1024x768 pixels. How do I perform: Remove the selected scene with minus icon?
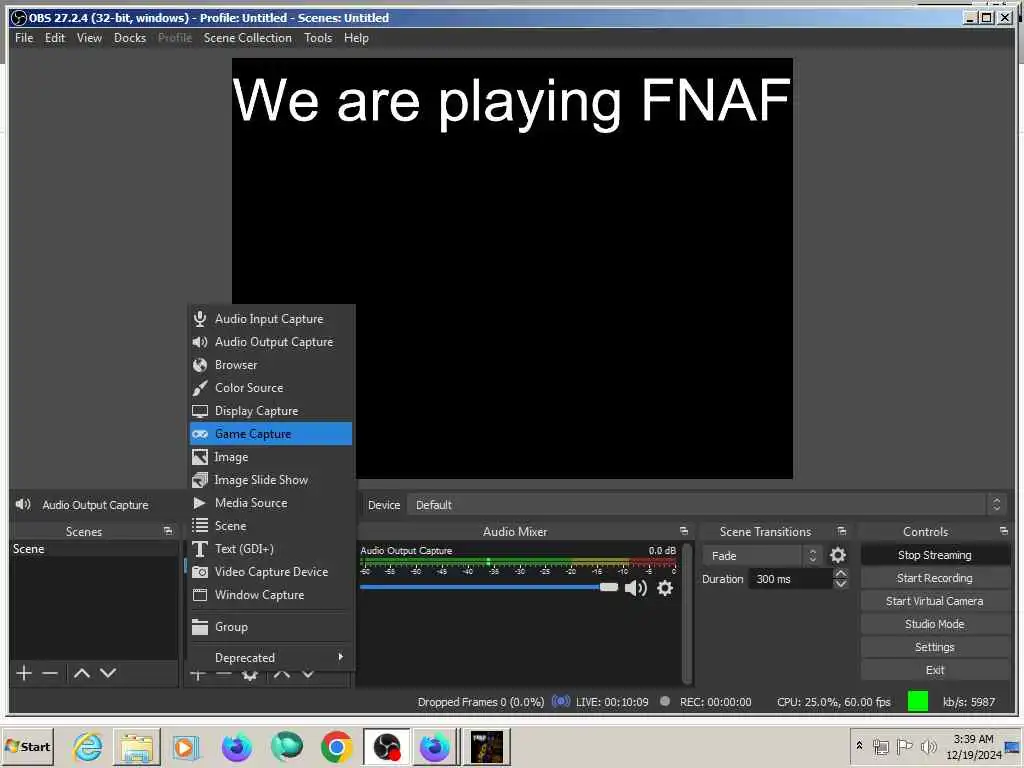(50, 673)
